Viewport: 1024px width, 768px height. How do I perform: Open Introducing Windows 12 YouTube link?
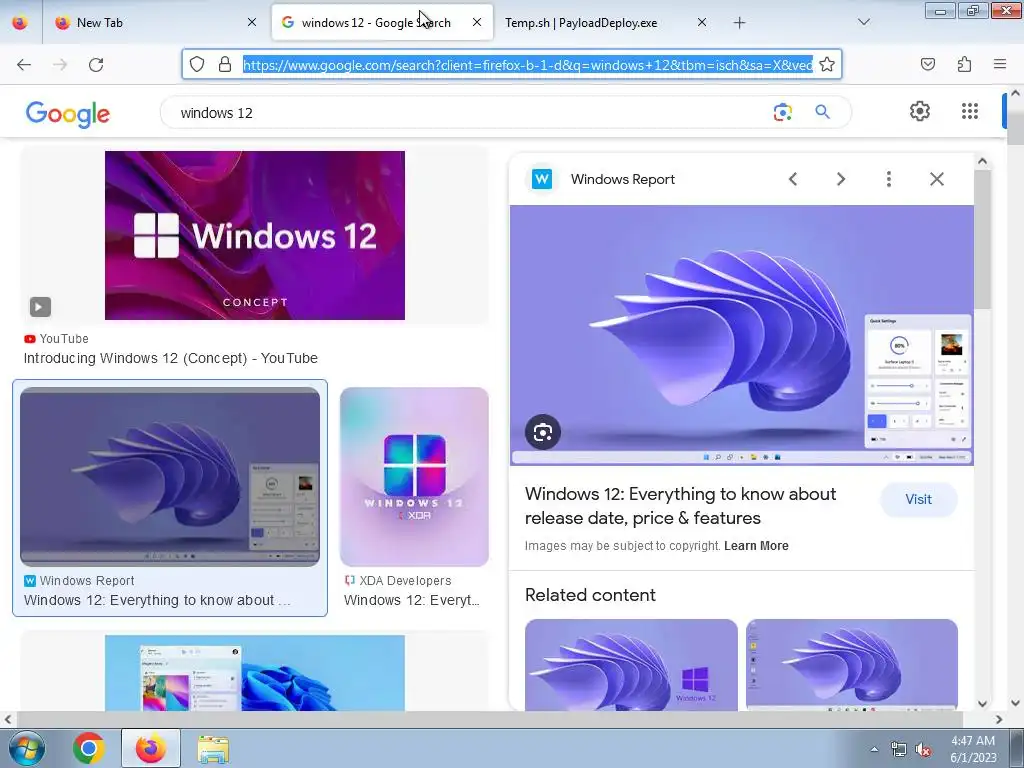coord(170,358)
